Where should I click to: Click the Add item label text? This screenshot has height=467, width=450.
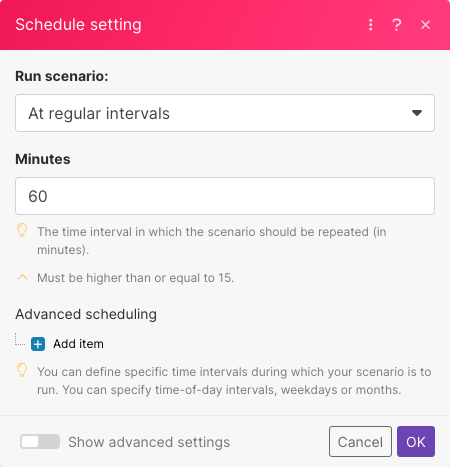coord(78,344)
